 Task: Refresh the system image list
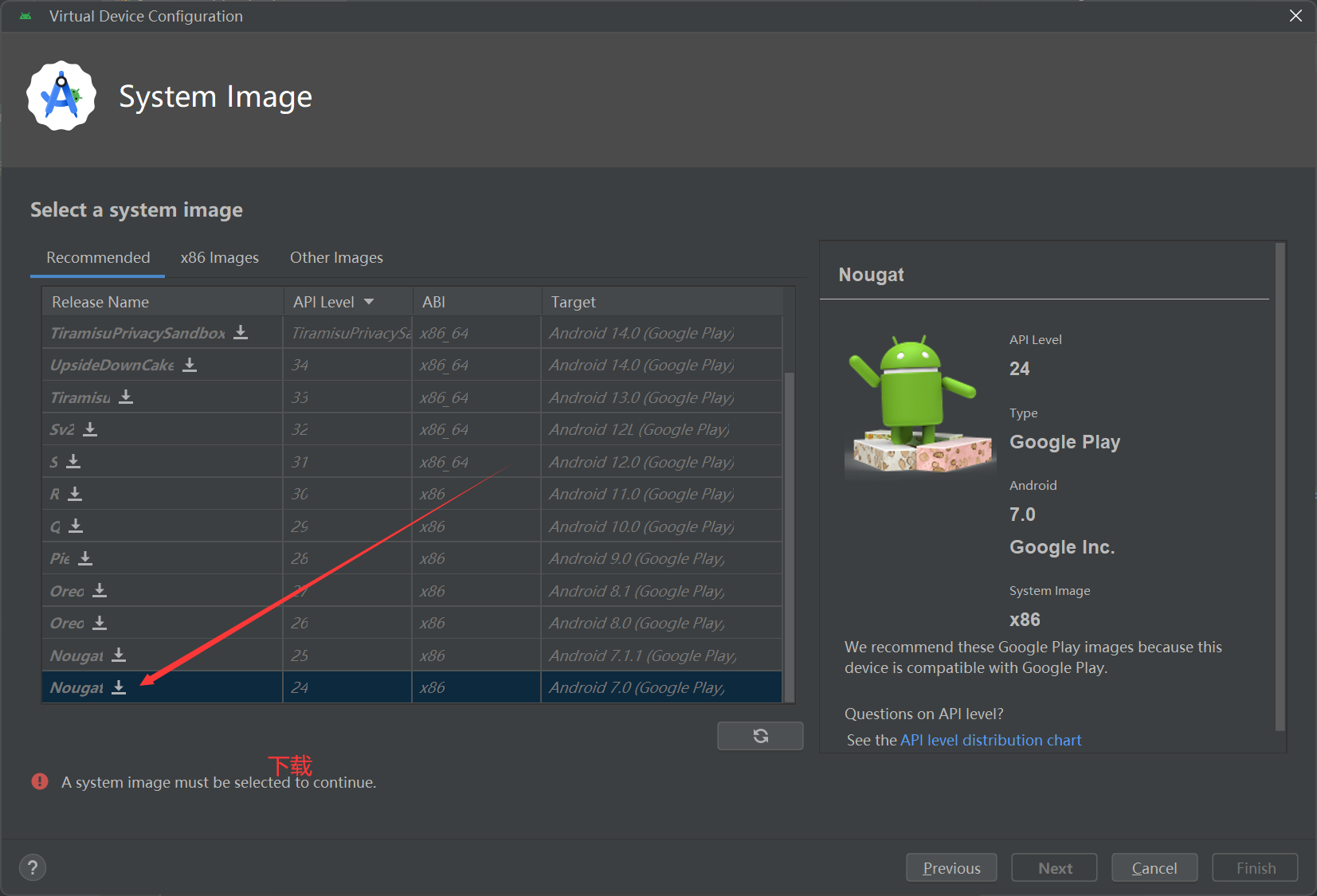tap(760, 736)
